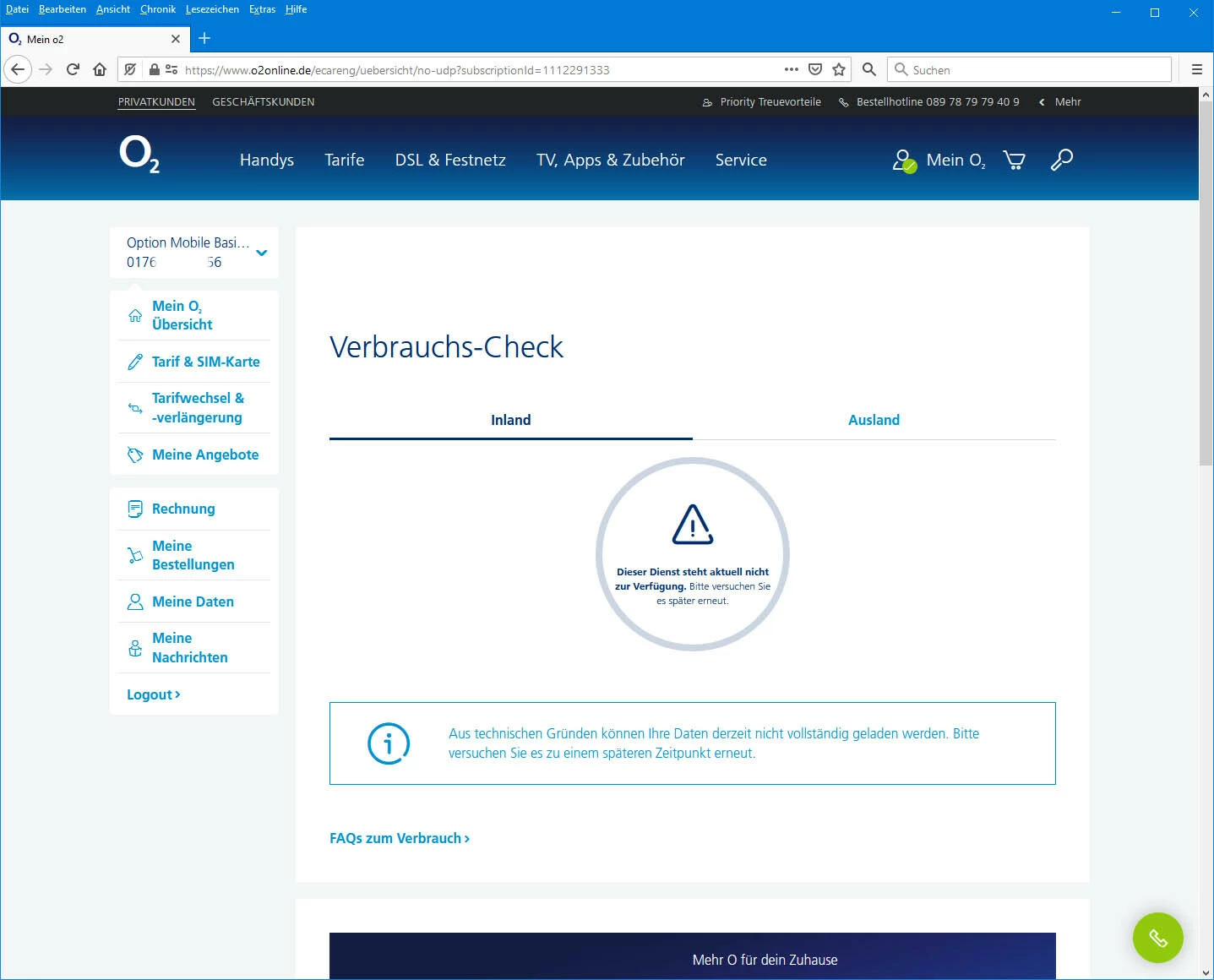Click the page vertical scrollbar thumb
This screenshot has width=1214, height=980.
[1206, 284]
